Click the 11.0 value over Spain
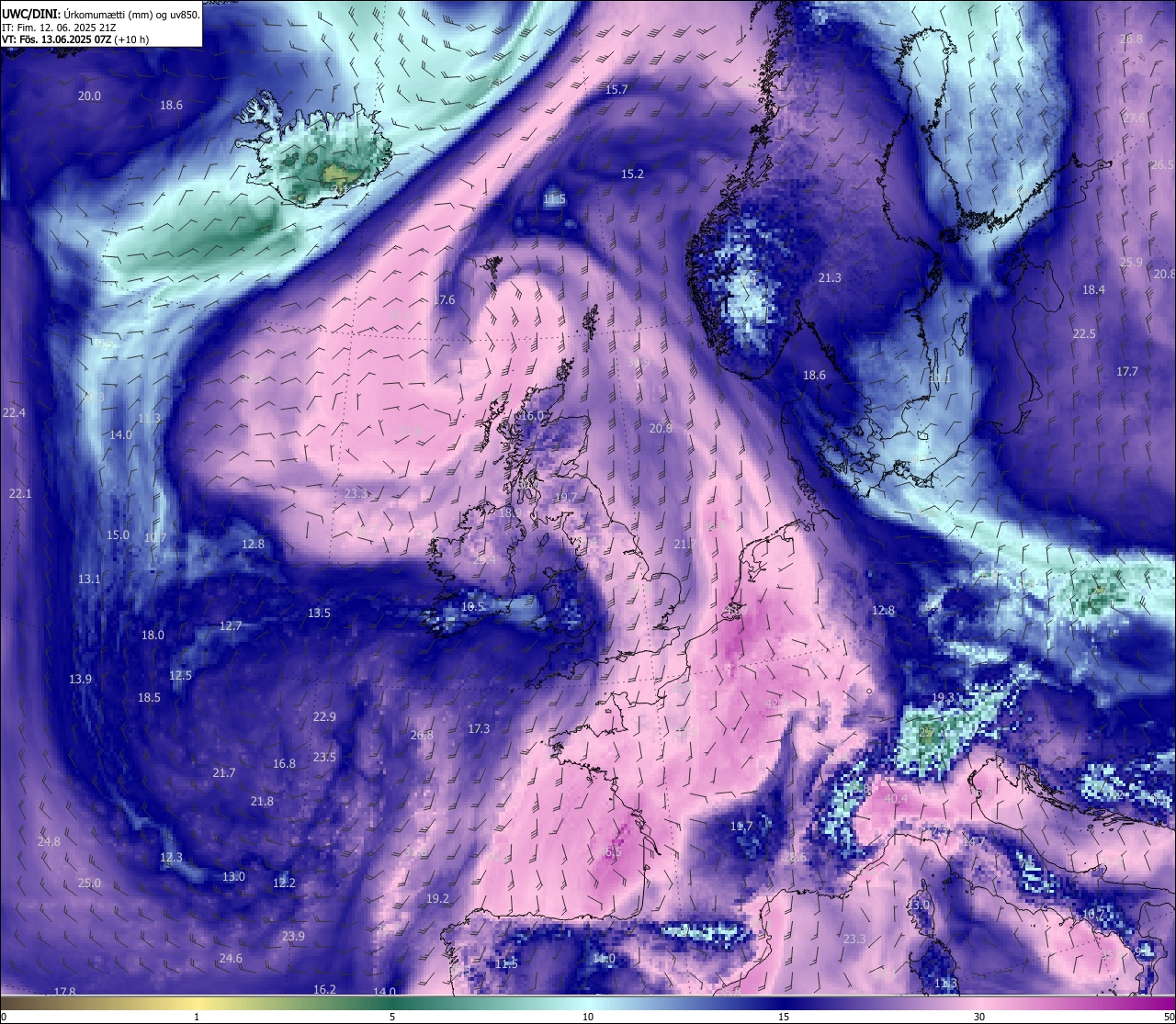Viewport: 1176px width, 1024px height. coord(604,959)
